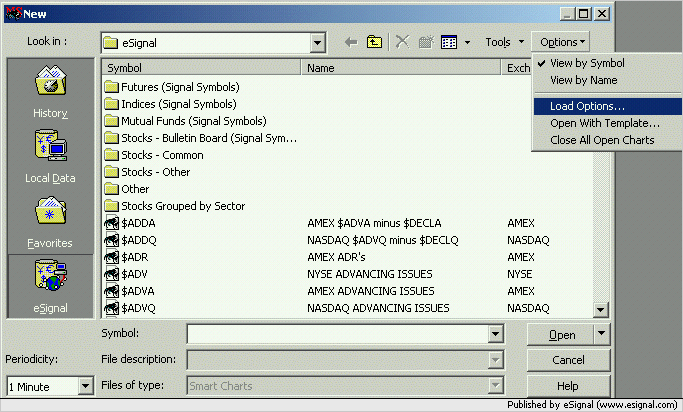Select the eSignal sidebar icon
Image resolution: width=683 pixels, height=412 pixels.
point(51,275)
